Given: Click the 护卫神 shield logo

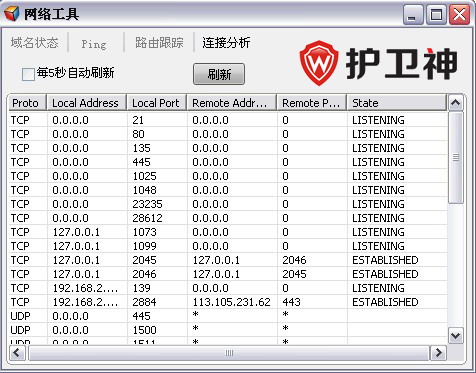Looking at the screenshot, I should coord(319,63).
